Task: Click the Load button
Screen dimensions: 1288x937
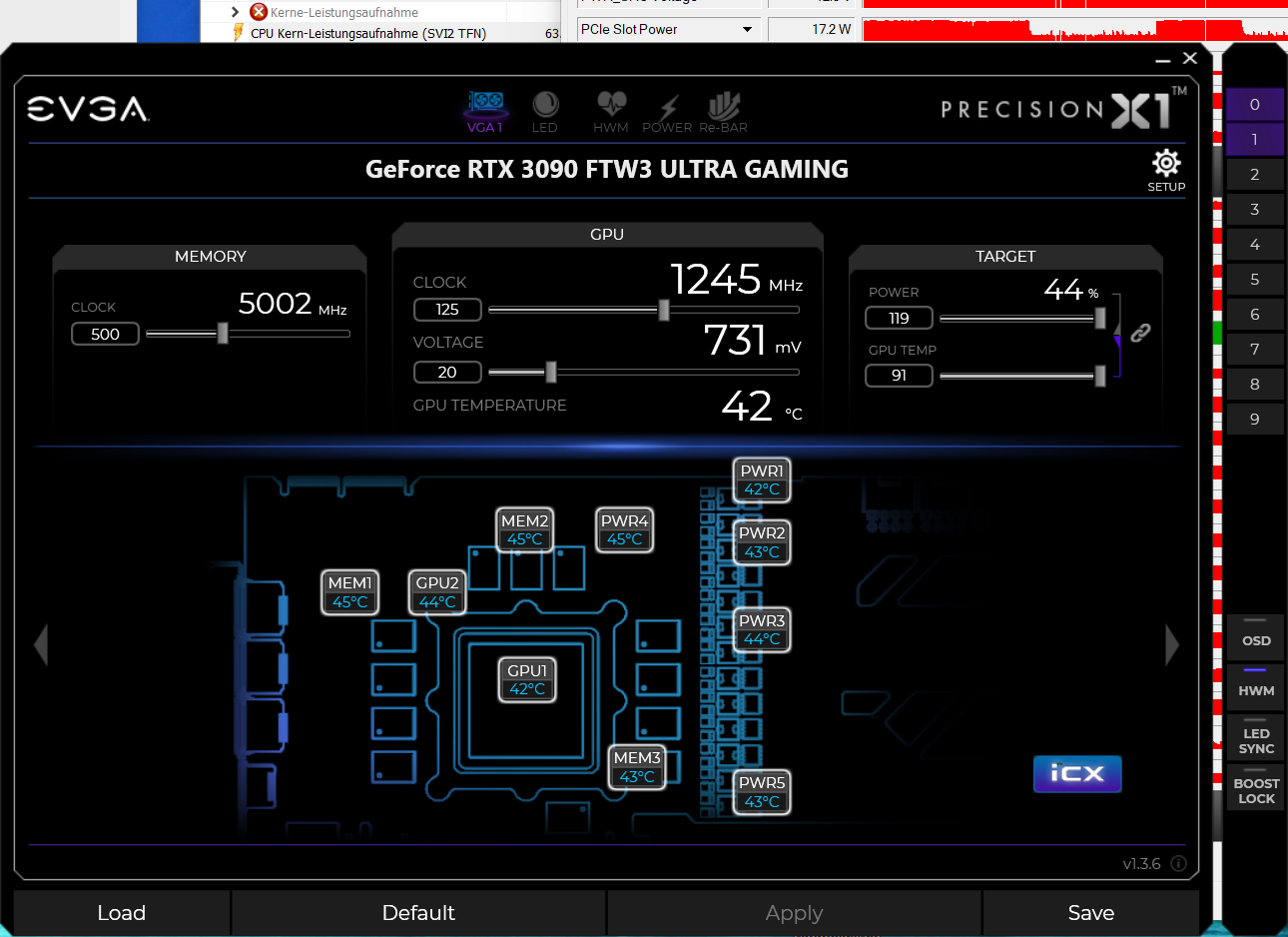Action: (122, 913)
